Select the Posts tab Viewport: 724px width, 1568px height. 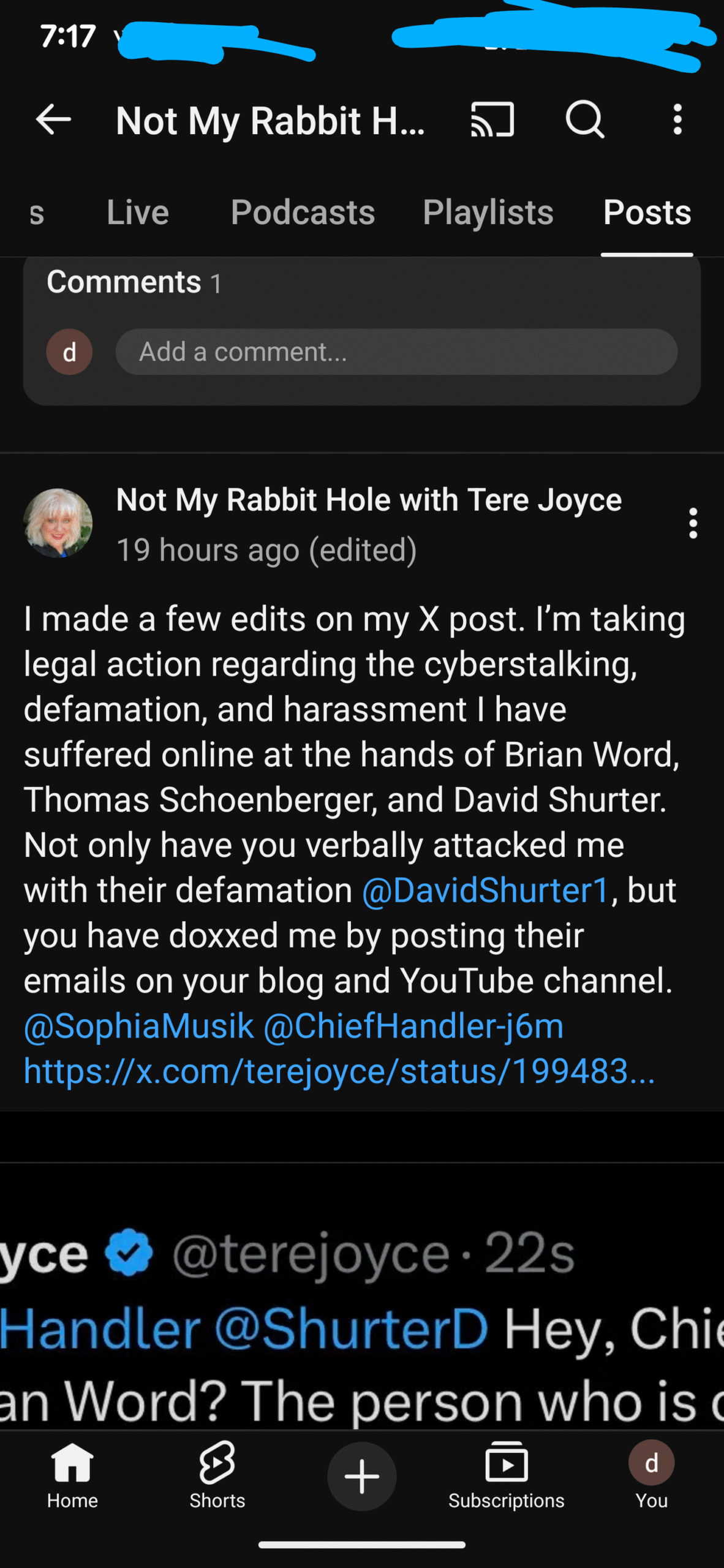tap(647, 213)
